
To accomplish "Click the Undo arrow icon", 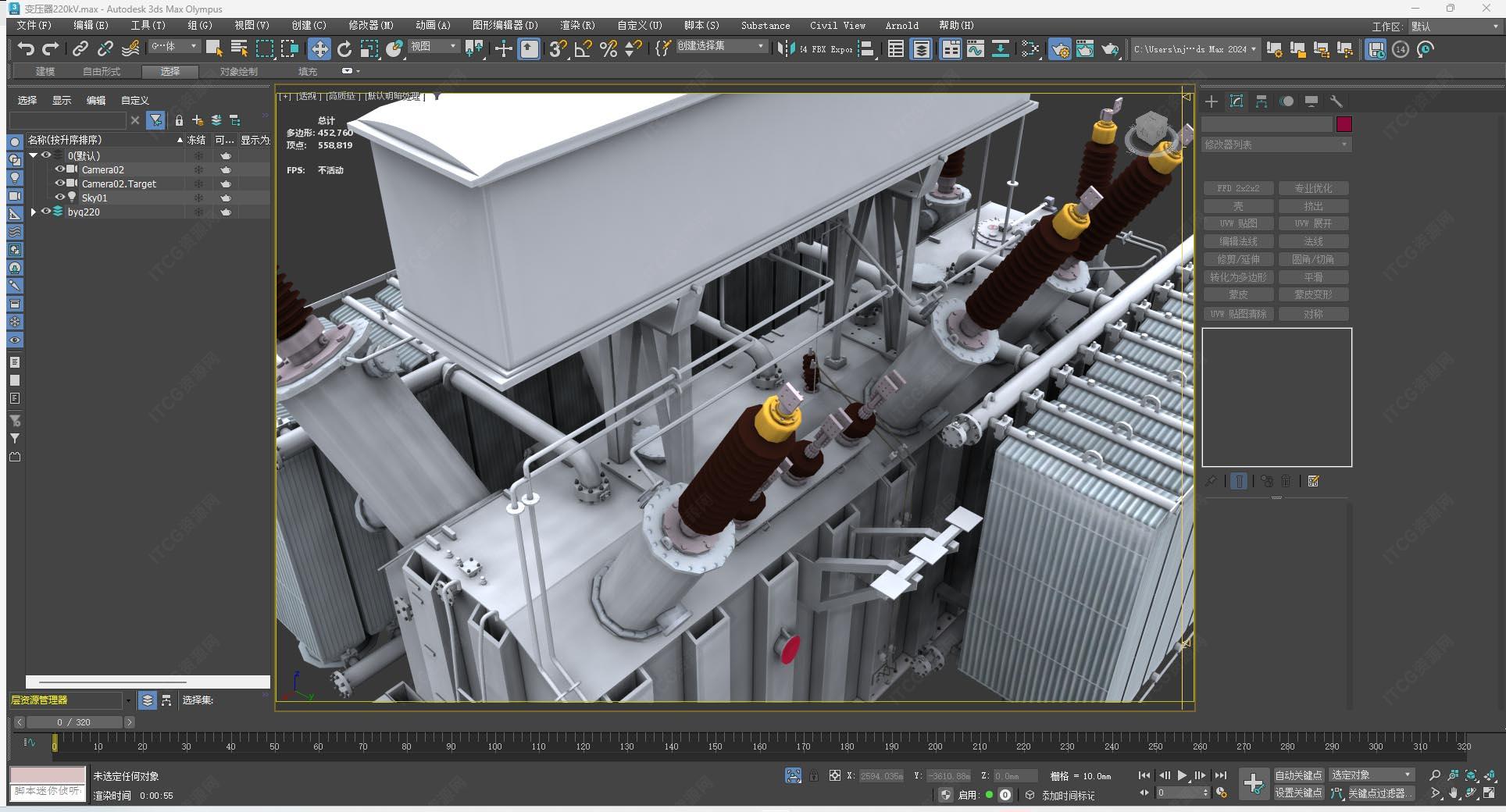I will pyautogui.click(x=26, y=49).
